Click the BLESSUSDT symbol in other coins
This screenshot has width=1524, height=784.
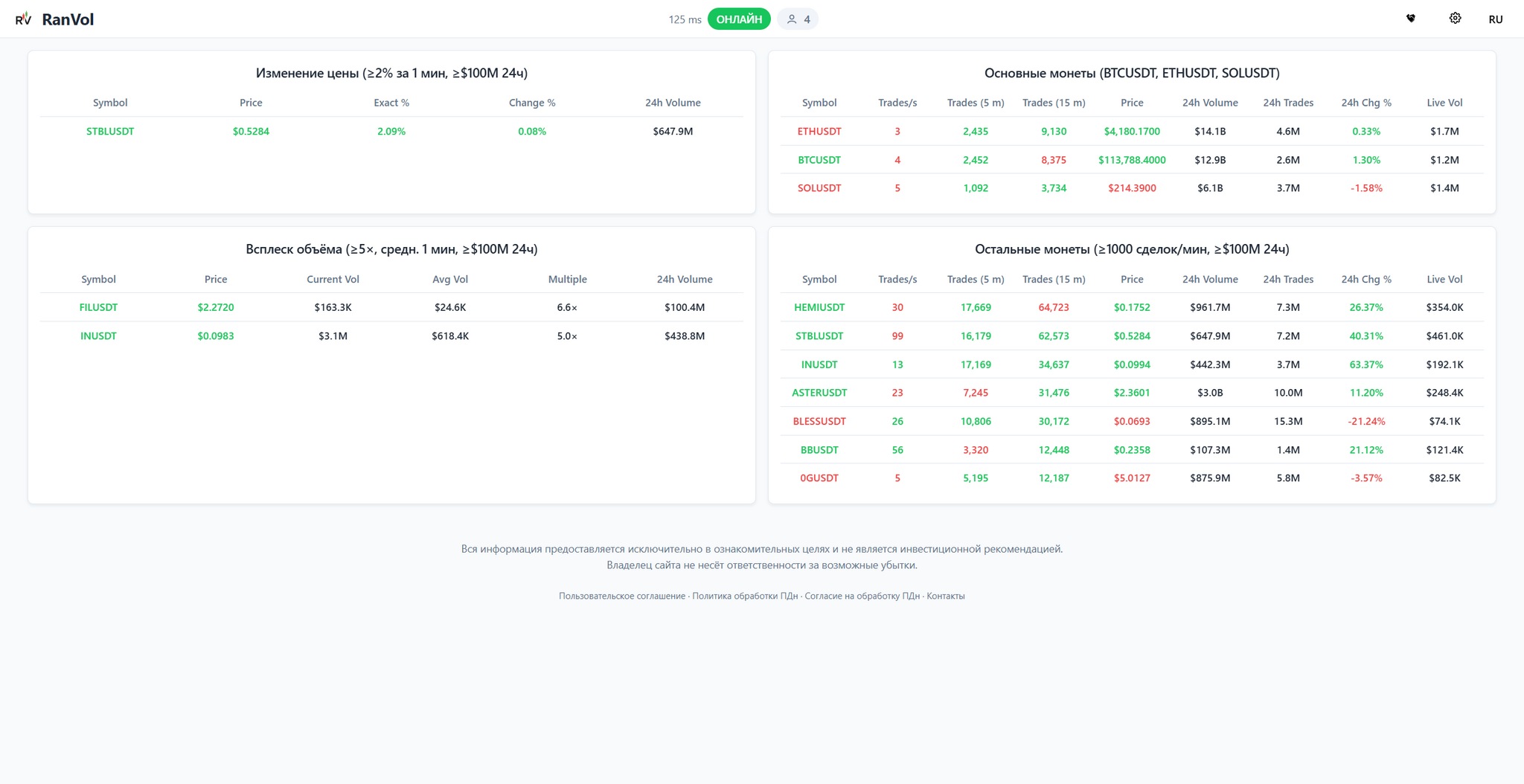tap(819, 421)
